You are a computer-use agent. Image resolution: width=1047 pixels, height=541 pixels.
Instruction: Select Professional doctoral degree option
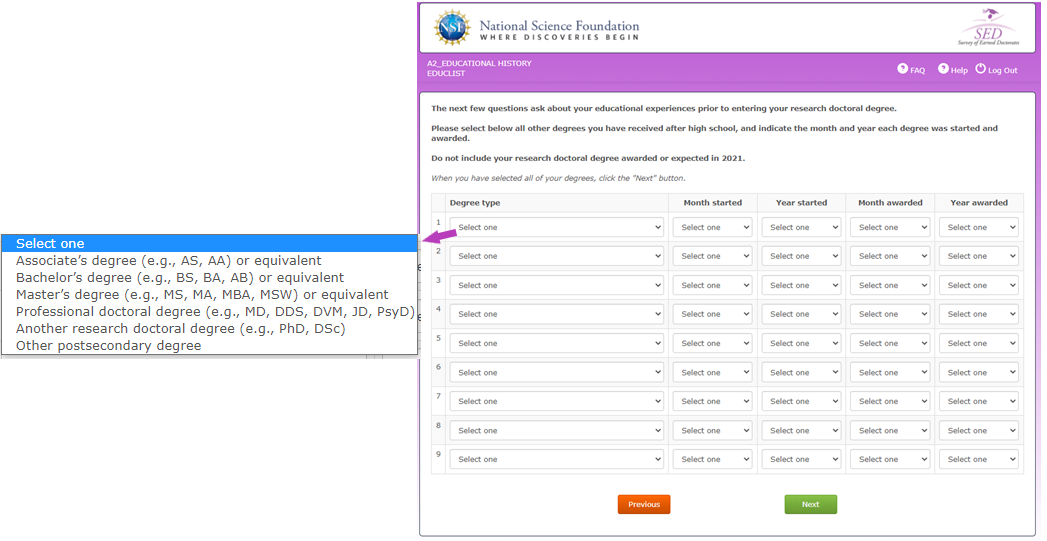(x=214, y=312)
